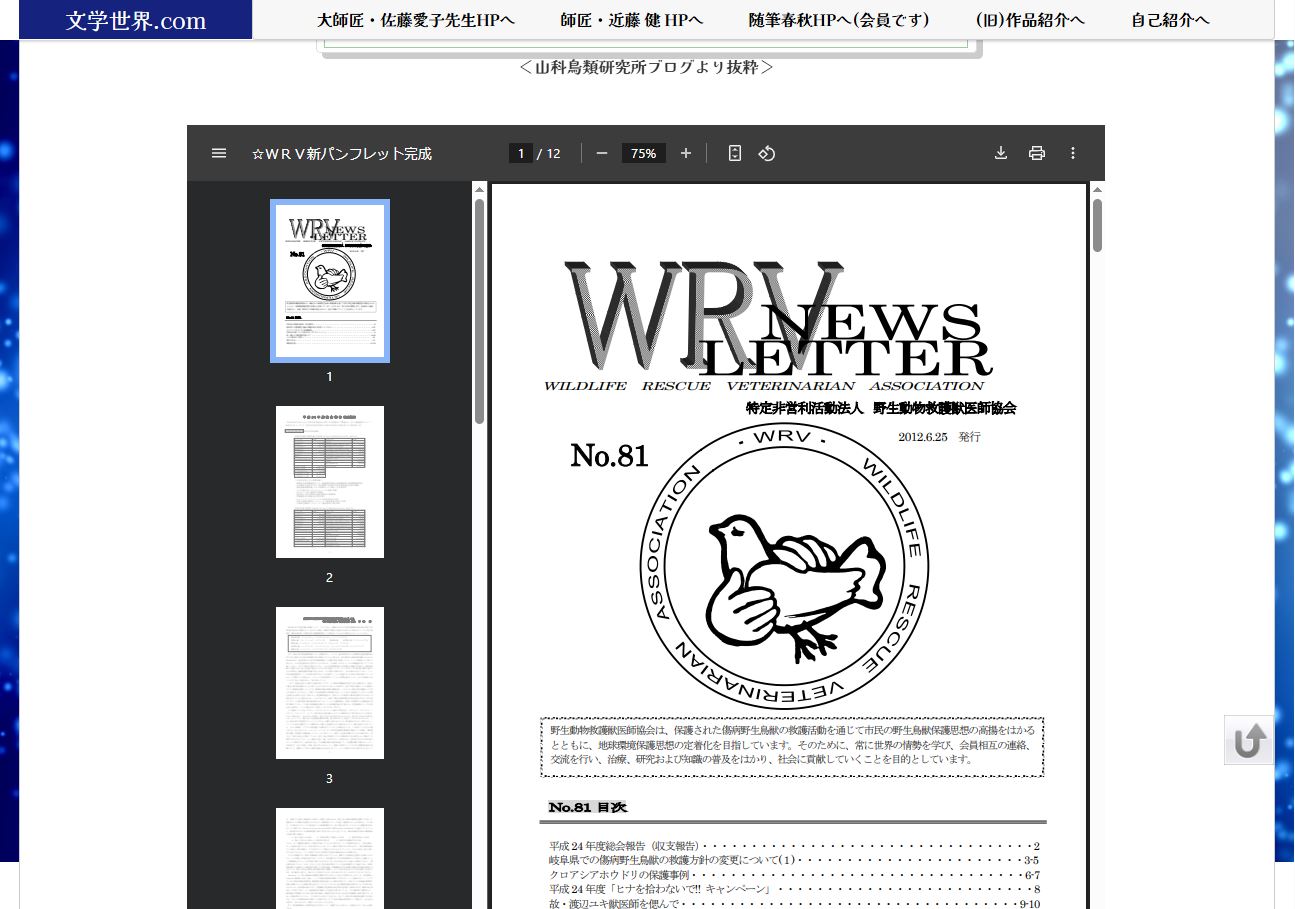Select page 1 thumbnail
Image resolution: width=1295 pixels, height=909 pixels.
[330, 281]
